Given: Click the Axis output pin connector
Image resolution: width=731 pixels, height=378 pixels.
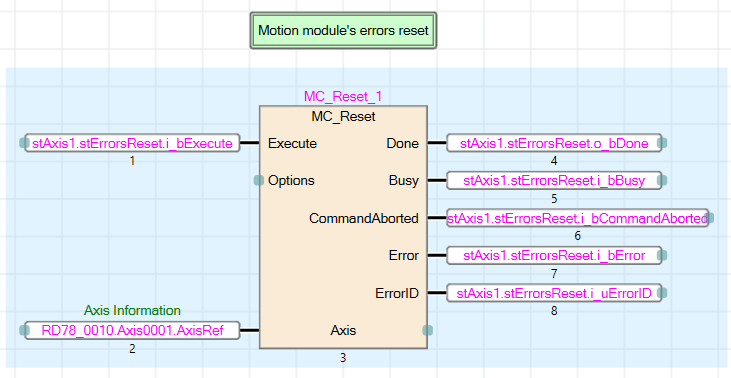Looking at the screenshot, I should (x=428, y=330).
